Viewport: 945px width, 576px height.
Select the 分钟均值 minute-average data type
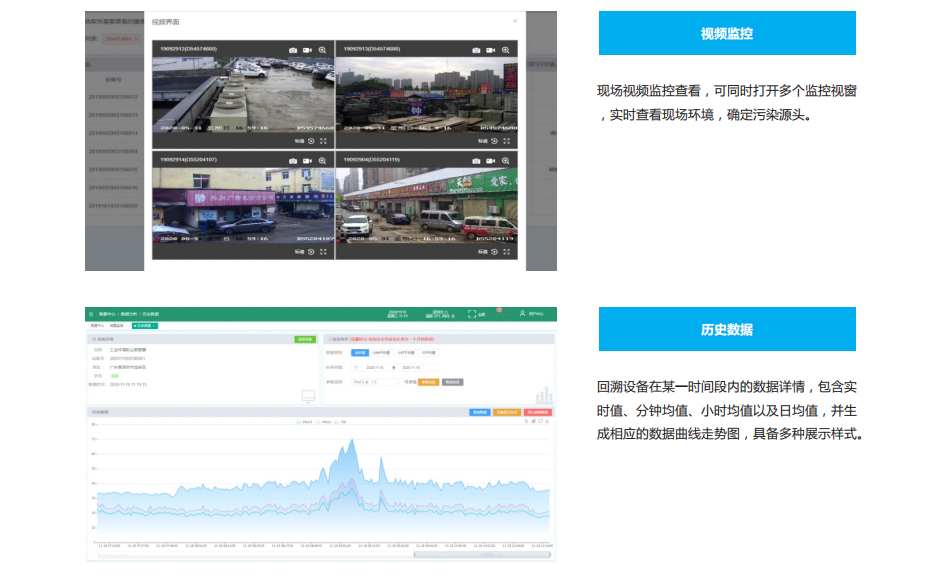click(x=381, y=352)
